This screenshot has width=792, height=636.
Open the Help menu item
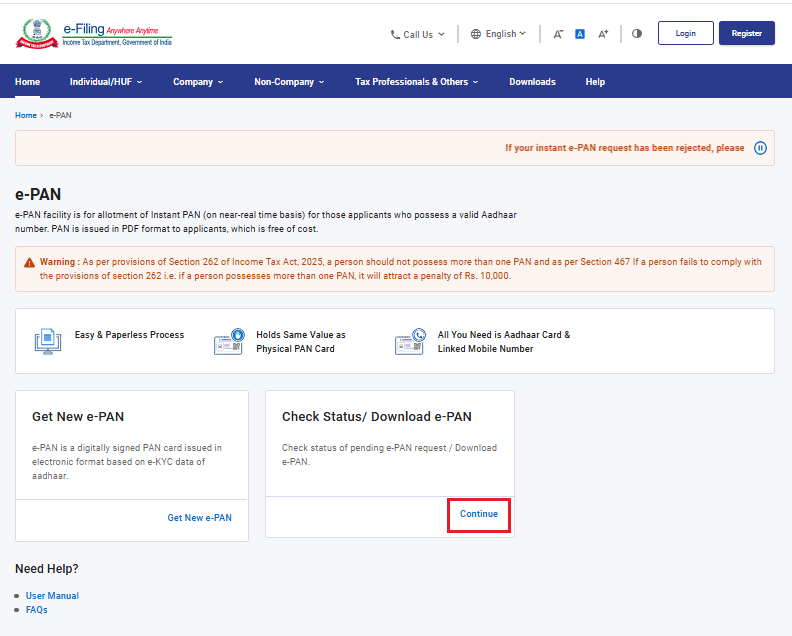tap(595, 82)
